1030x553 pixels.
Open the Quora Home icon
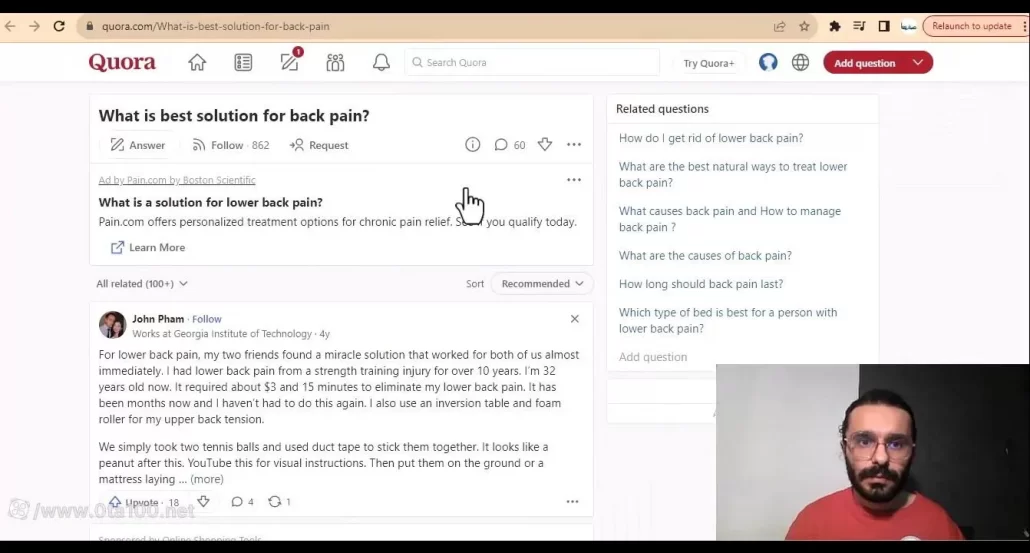197,63
